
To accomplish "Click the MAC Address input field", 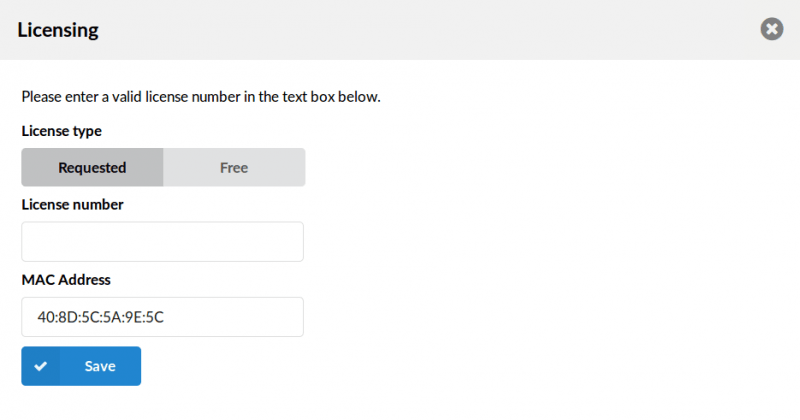I will tap(162, 317).
